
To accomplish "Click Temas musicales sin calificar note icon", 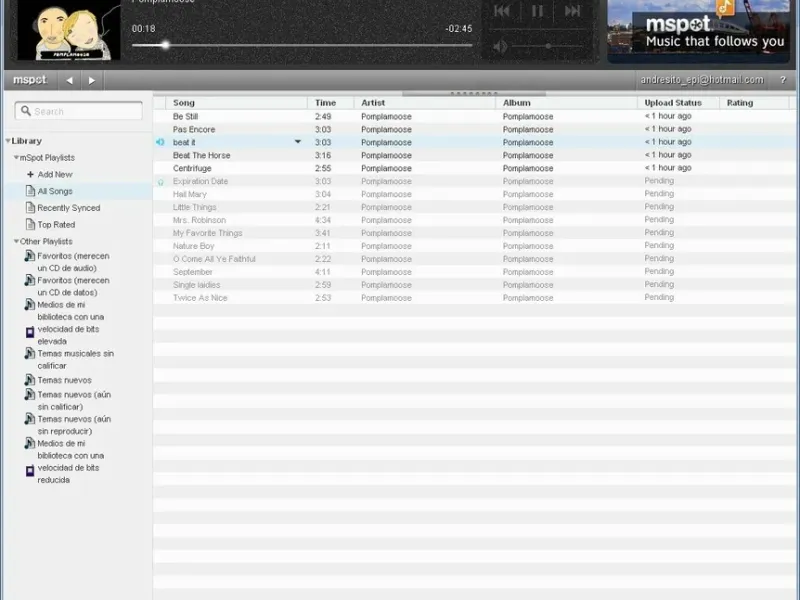I will pos(30,354).
